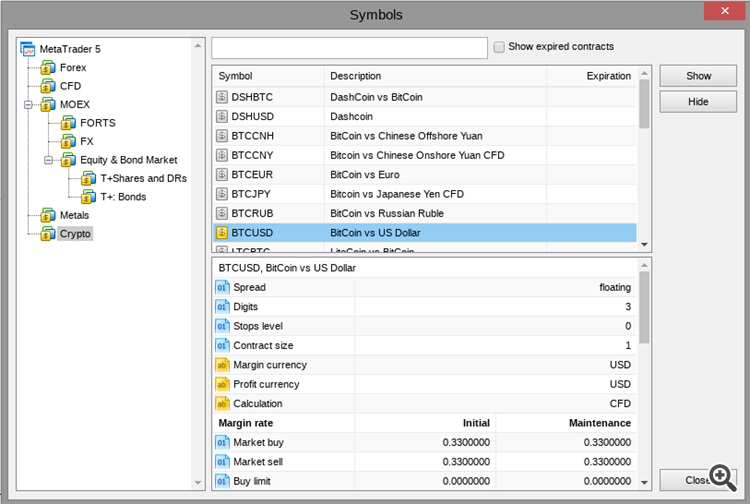The height and width of the screenshot is (504, 750).
Task: Collapse the MOEX tree node
Action: [x=28, y=105]
